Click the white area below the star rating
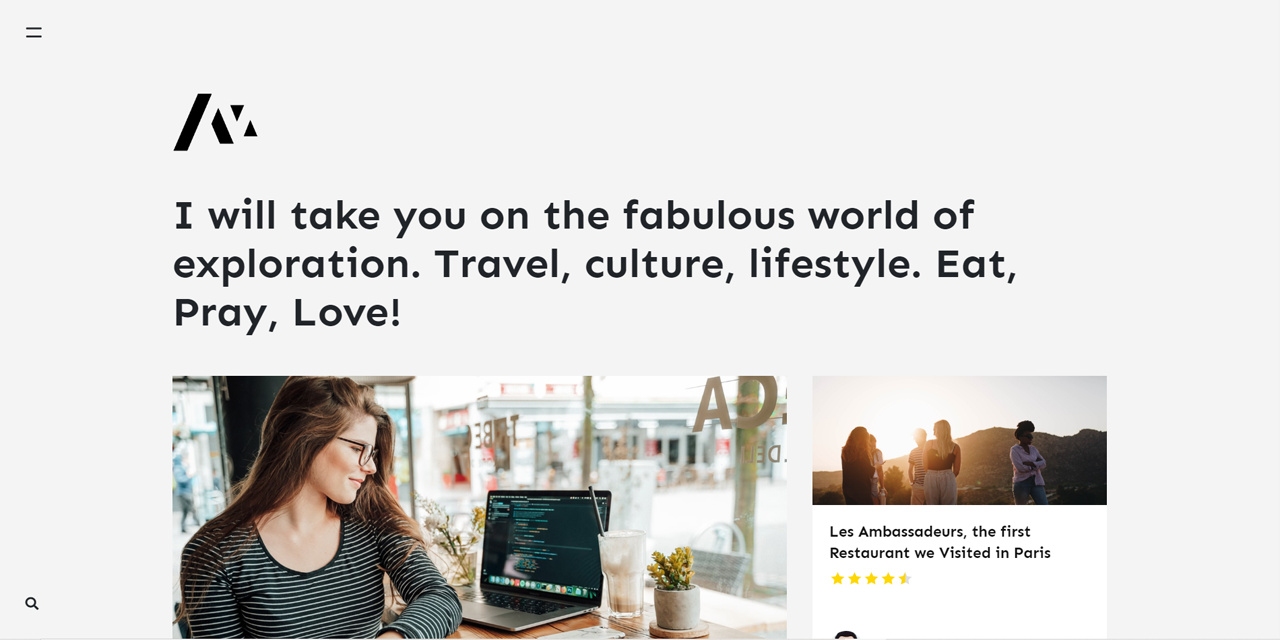Screen dimensions: 1280x640 click(x=959, y=606)
